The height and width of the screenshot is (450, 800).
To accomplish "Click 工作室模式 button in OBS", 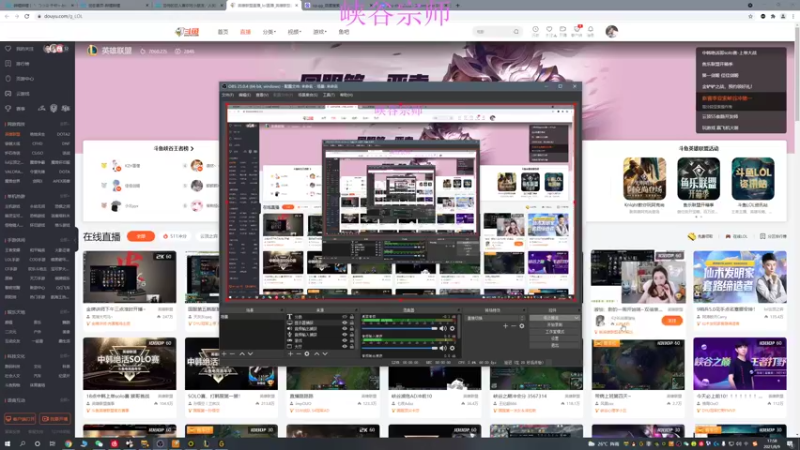I will [555, 332].
